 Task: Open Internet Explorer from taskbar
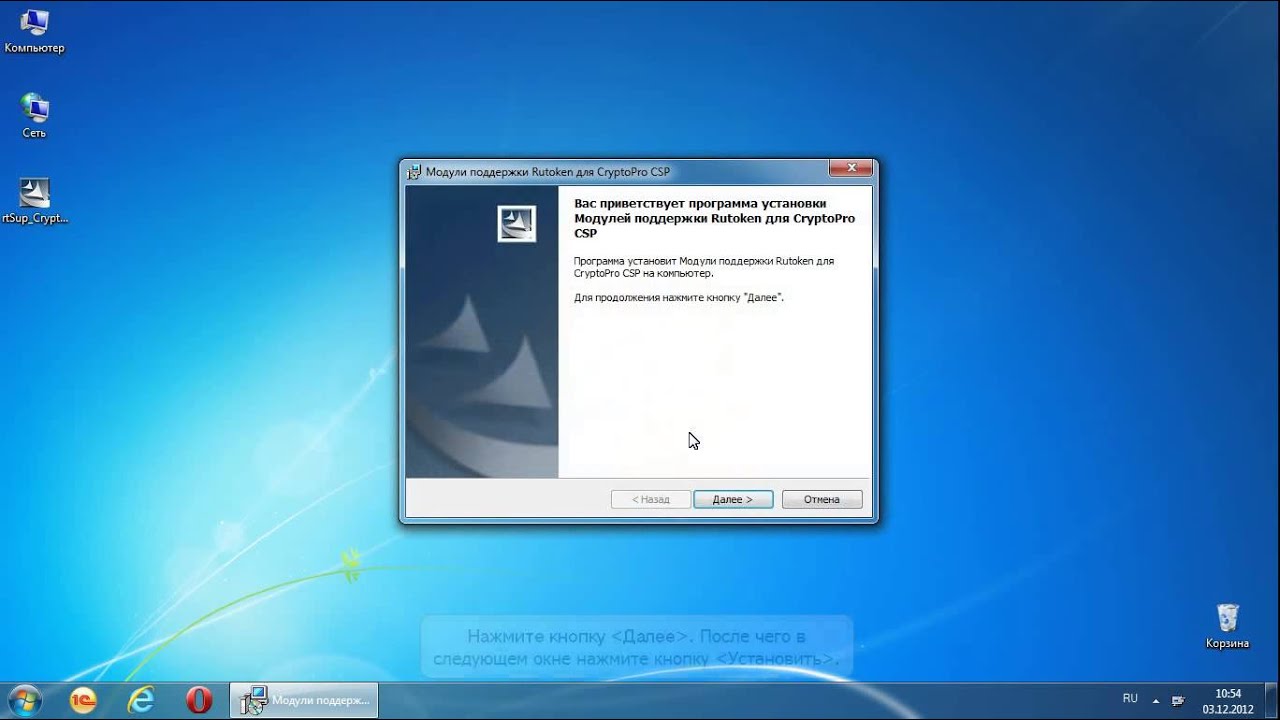(x=141, y=700)
